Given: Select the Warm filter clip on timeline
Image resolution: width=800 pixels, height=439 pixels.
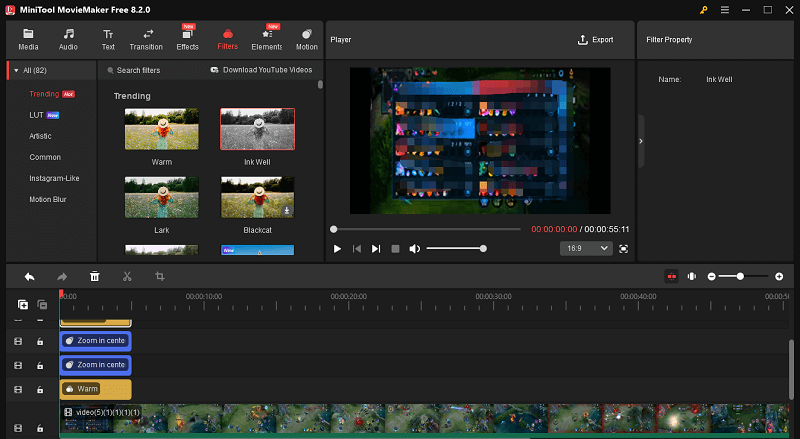Looking at the screenshot, I should pos(95,389).
